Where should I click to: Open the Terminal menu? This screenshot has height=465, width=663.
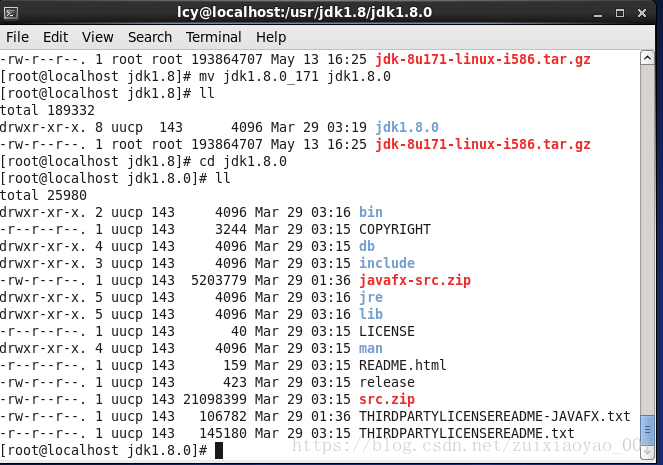214,37
